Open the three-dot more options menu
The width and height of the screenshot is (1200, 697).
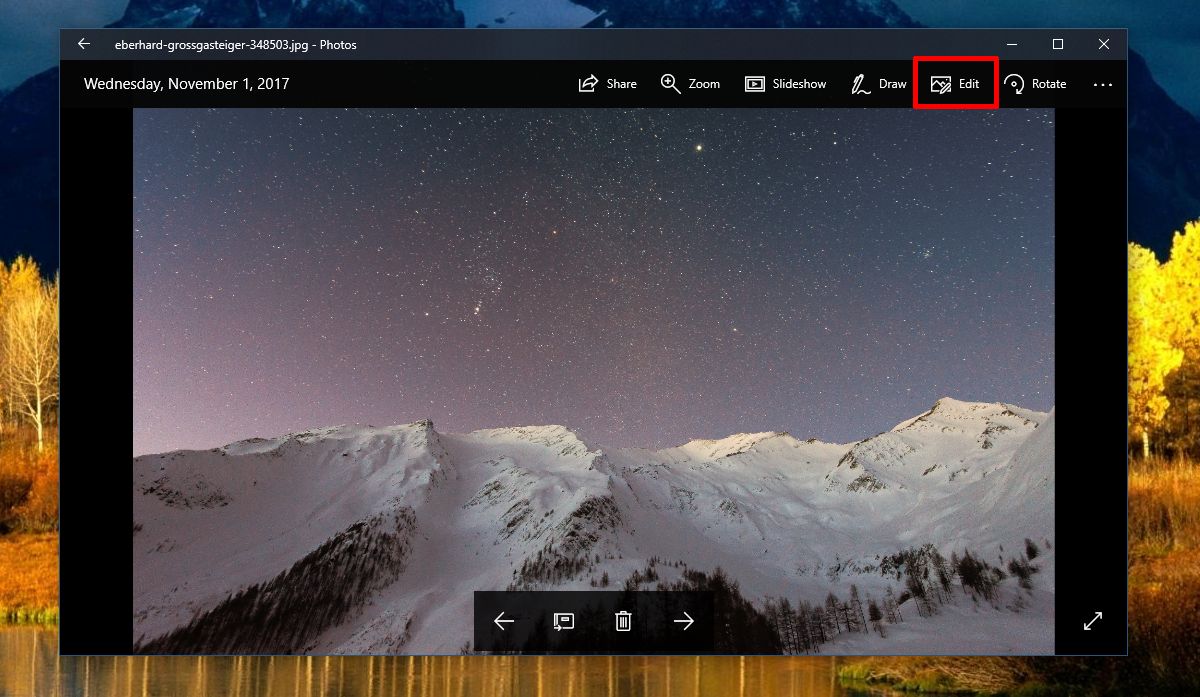pos(1103,85)
